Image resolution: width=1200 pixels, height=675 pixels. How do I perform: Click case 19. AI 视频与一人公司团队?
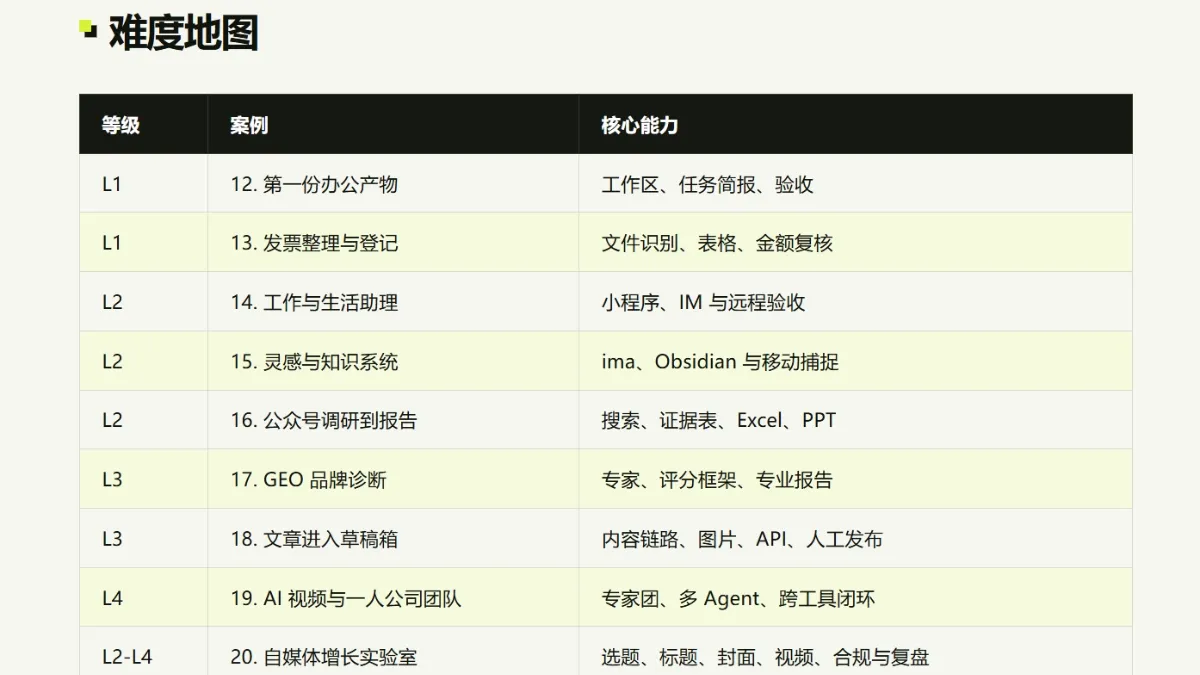point(346,598)
